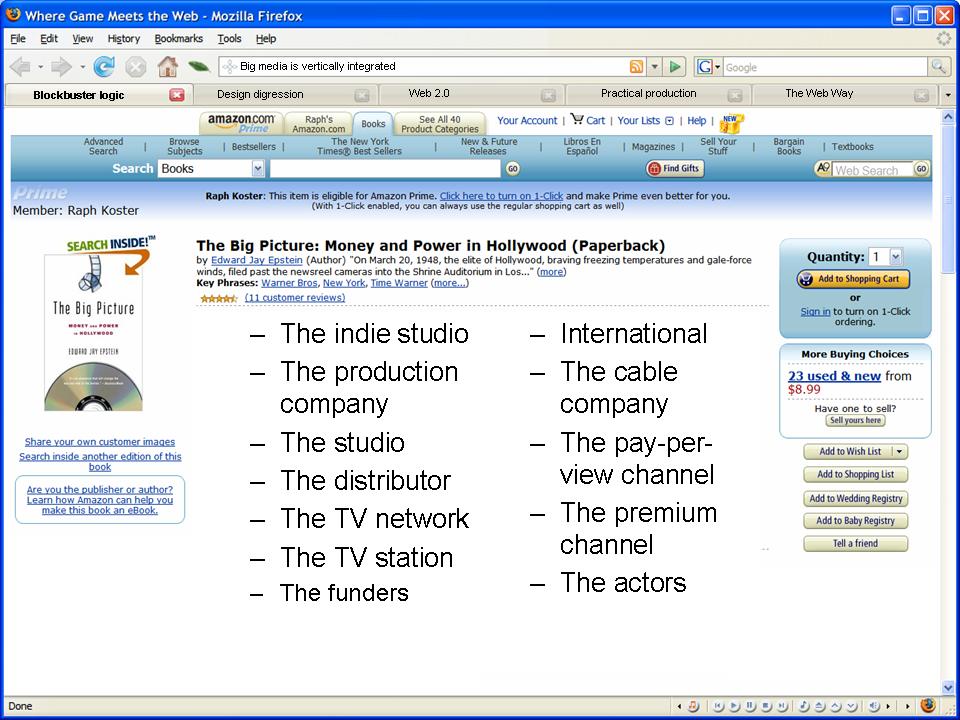
Task: Click the green leaf toolbar icon
Action: click(198, 66)
